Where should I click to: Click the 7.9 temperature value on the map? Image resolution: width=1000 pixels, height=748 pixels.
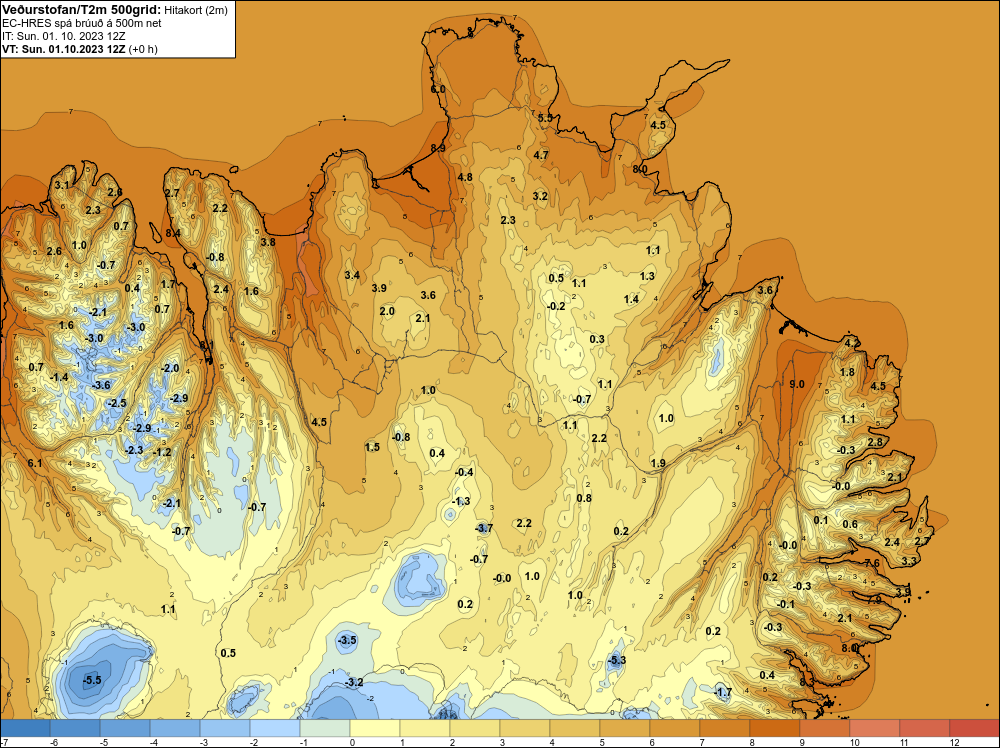[874, 599]
